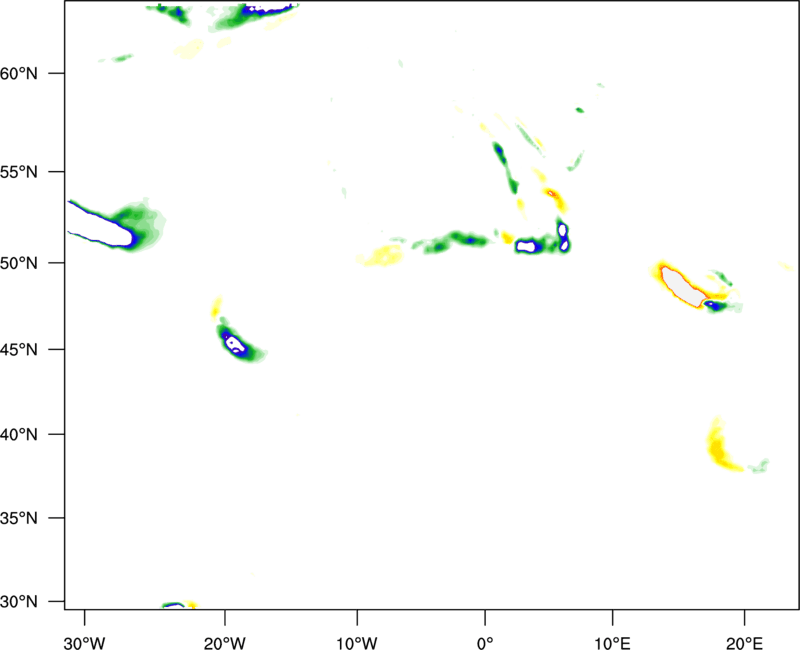This screenshot has height=650, width=800.
Task: Click the 55°N latitude label
Action: click(x=19, y=172)
